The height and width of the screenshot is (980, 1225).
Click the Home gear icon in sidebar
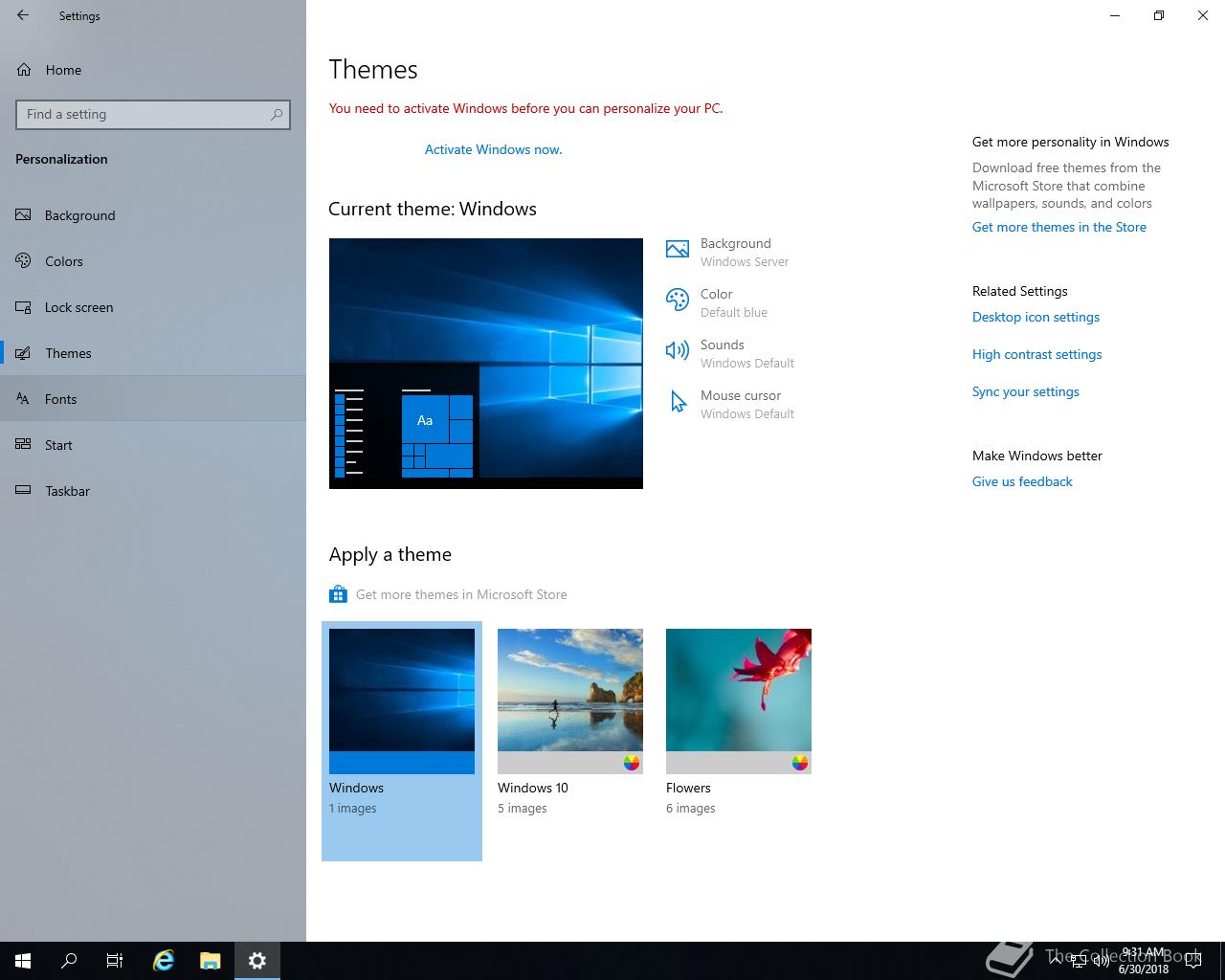[x=24, y=70]
